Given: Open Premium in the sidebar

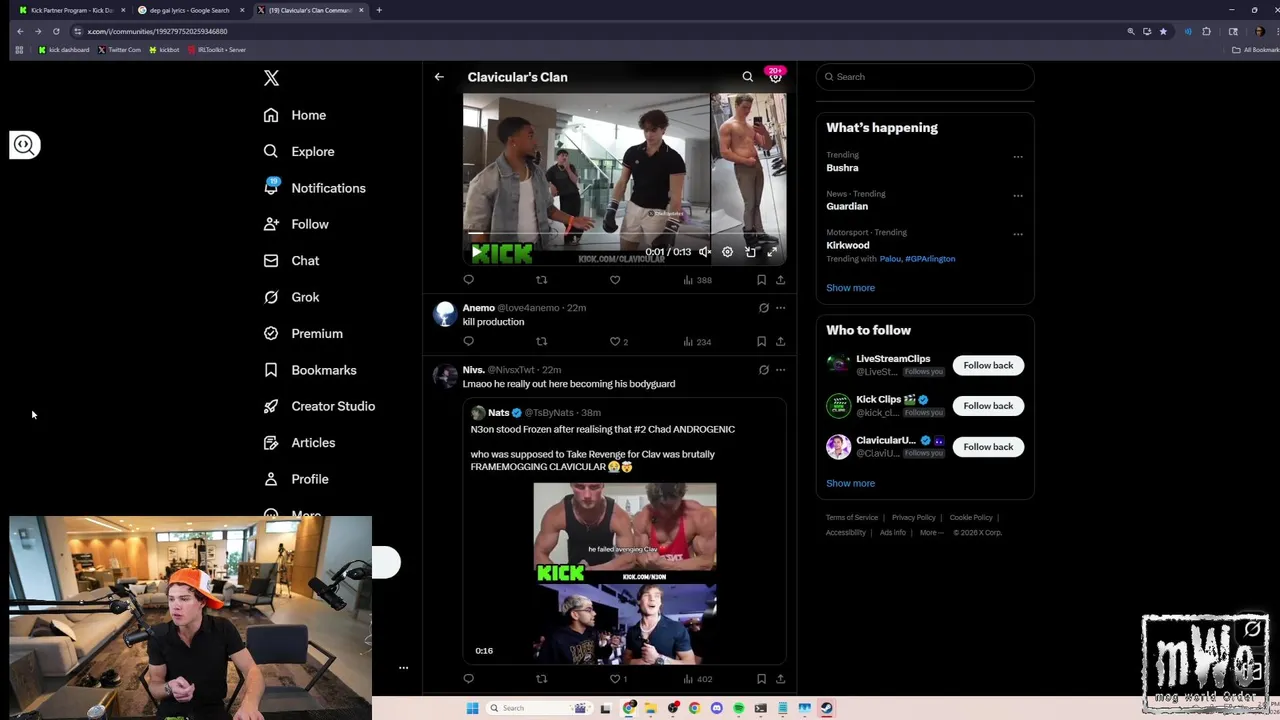Looking at the screenshot, I should click(x=303, y=334).
